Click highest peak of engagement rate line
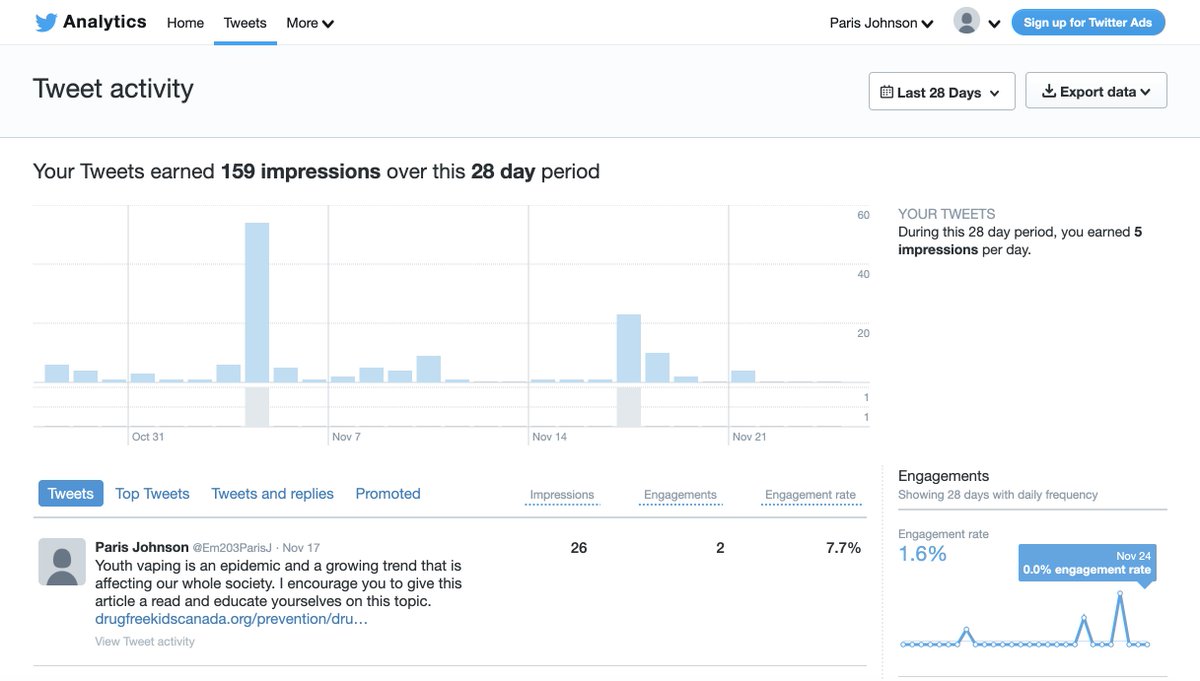 pos(1119,593)
